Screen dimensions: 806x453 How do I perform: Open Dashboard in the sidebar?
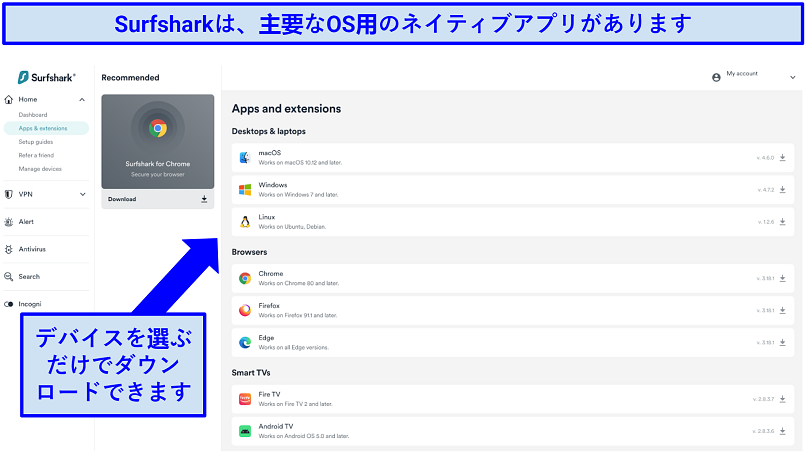(33, 115)
